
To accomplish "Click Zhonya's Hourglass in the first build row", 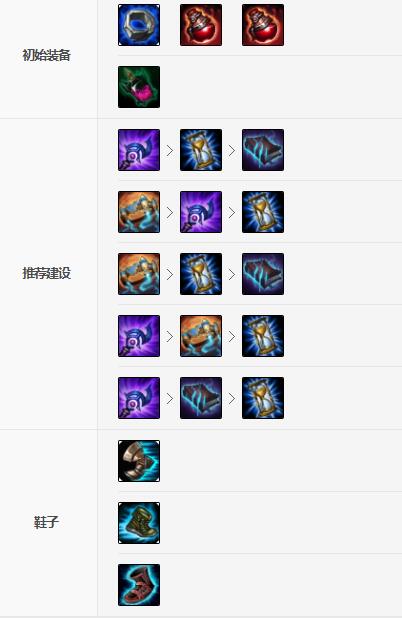I will tap(201, 150).
